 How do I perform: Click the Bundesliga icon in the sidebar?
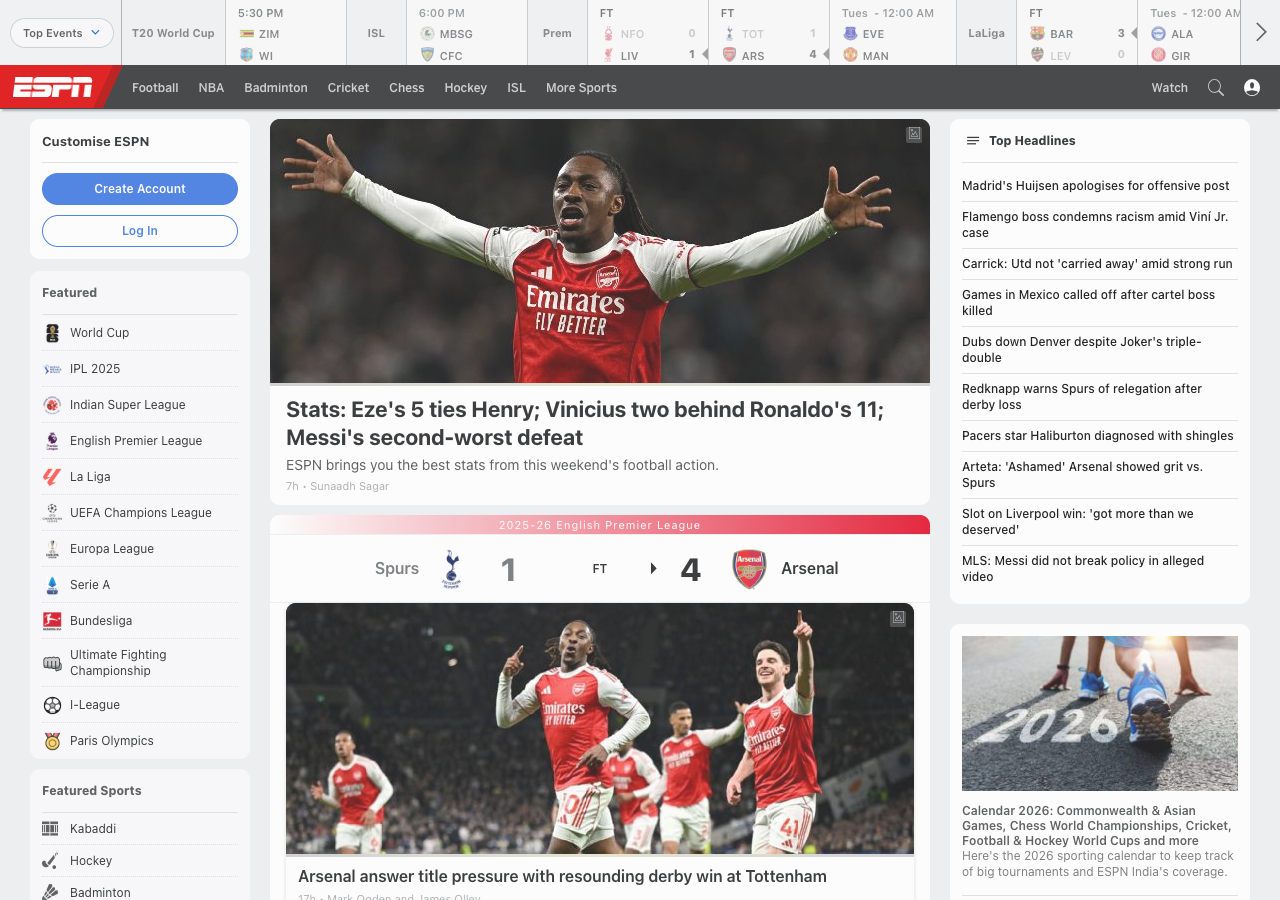tap(52, 621)
